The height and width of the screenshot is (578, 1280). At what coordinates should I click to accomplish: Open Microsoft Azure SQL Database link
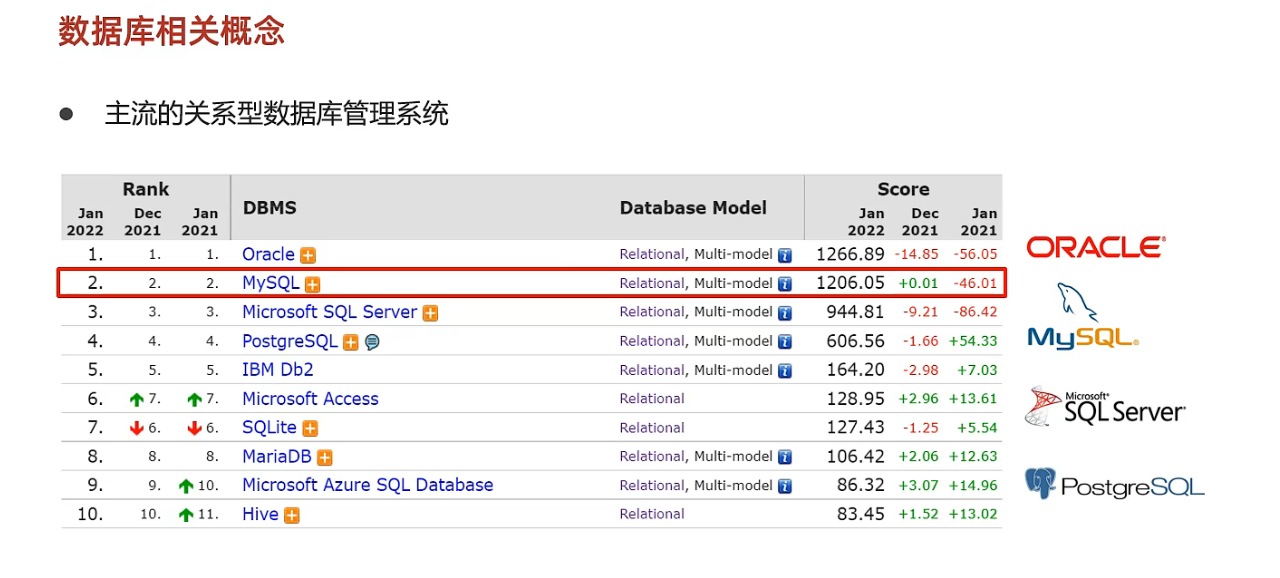click(x=368, y=485)
